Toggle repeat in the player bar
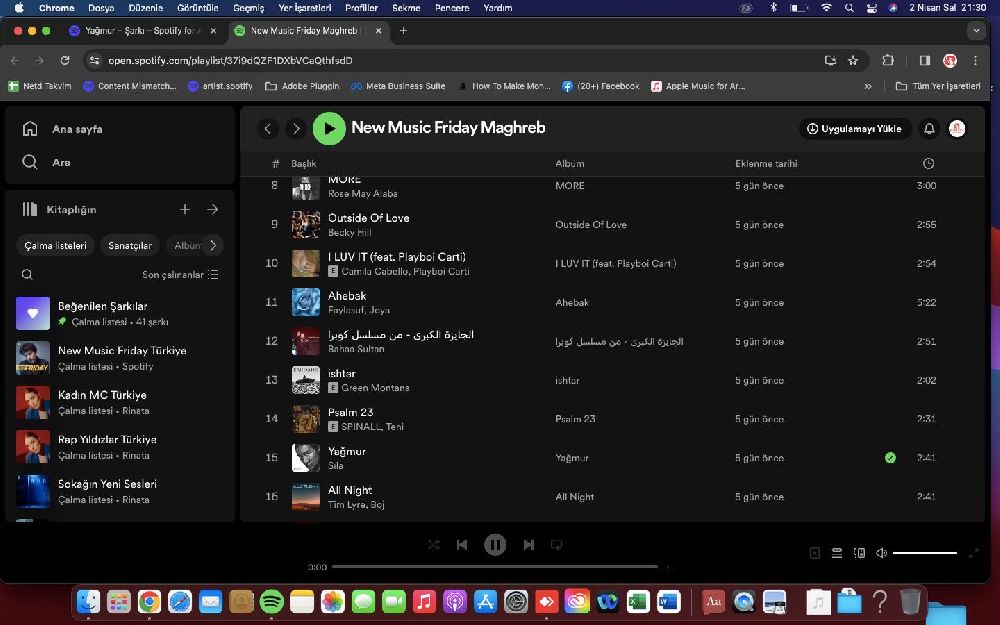This screenshot has height=625, width=1000. tap(557, 545)
